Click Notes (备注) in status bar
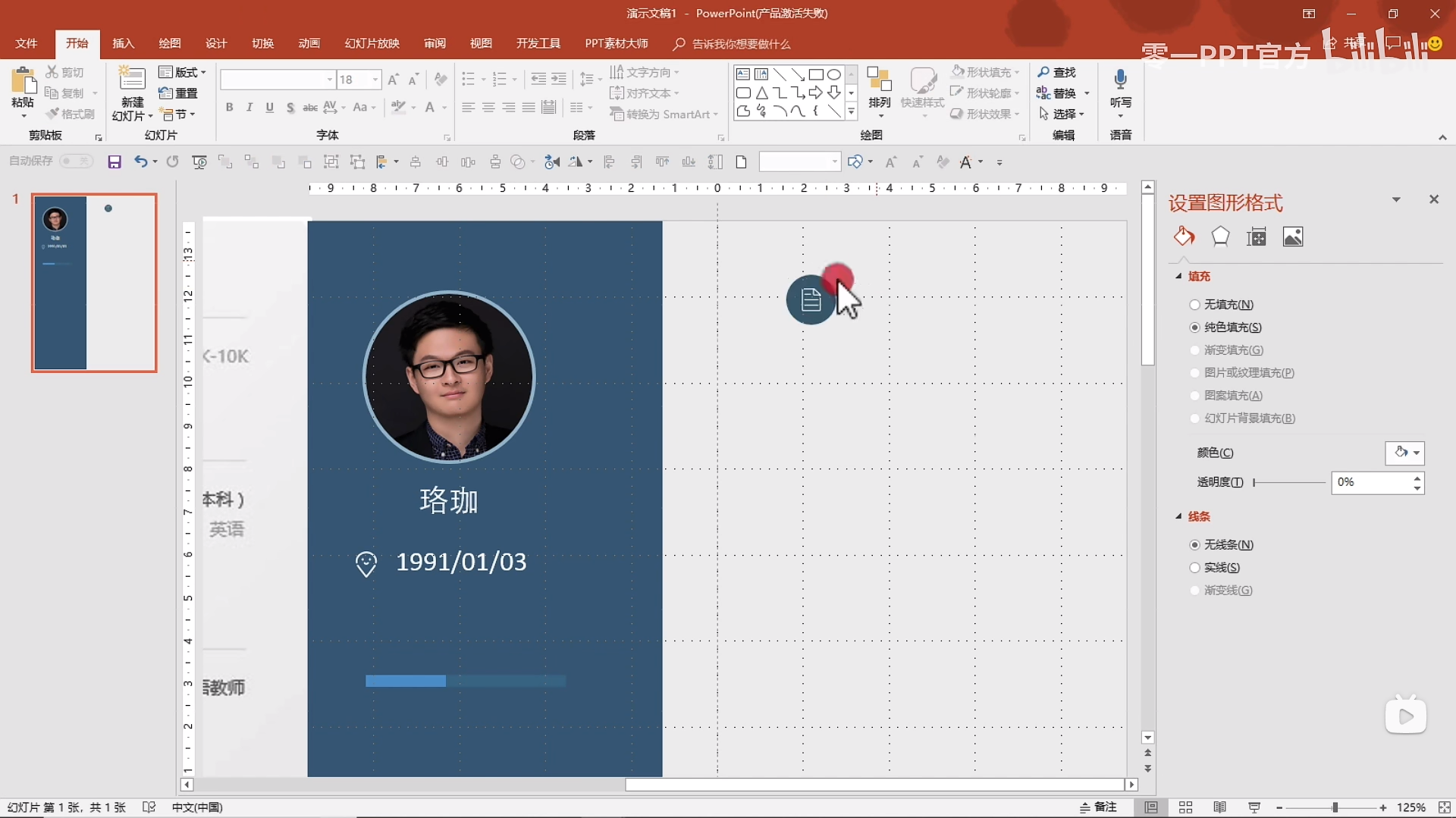 pos(1098,807)
